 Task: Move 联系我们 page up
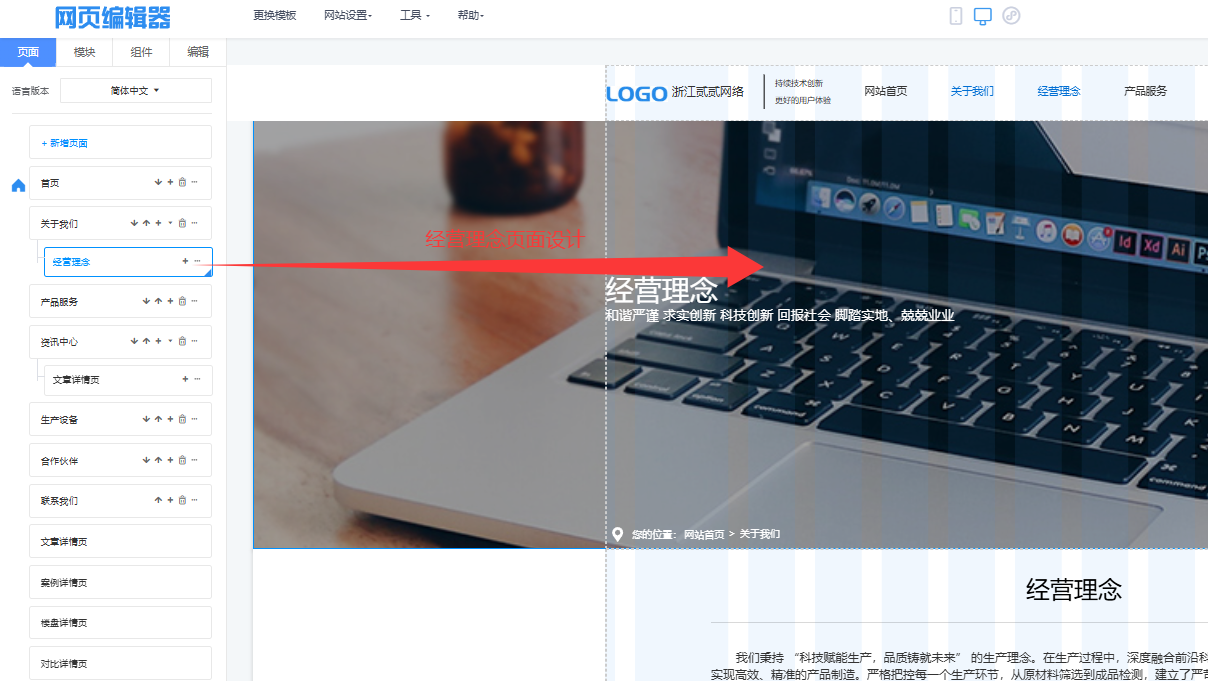(x=158, y=501)
